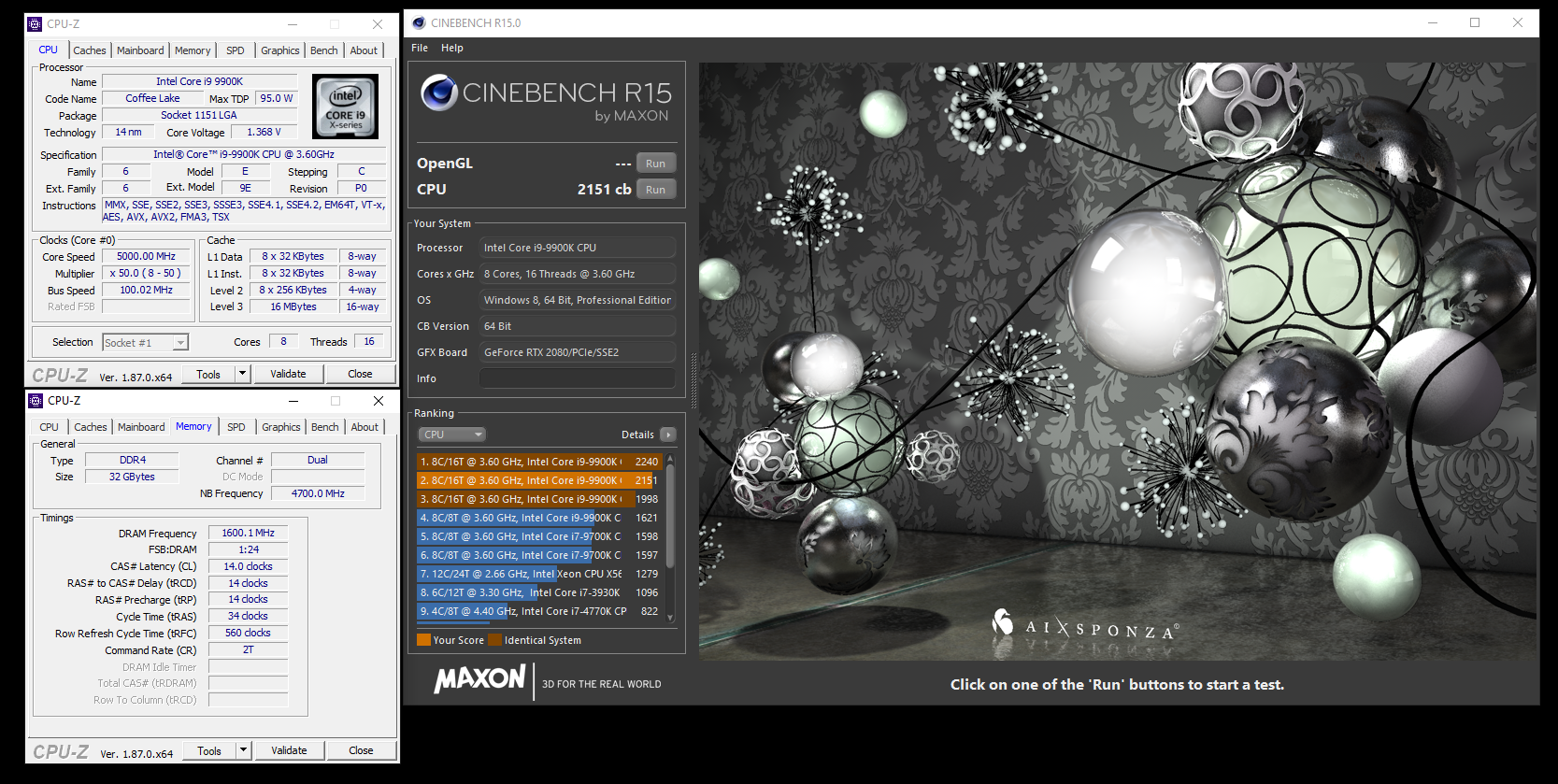The image size is (1558, 784).
Task: Click the Core Voltage 1.368 V value
Action: [264, 132]
